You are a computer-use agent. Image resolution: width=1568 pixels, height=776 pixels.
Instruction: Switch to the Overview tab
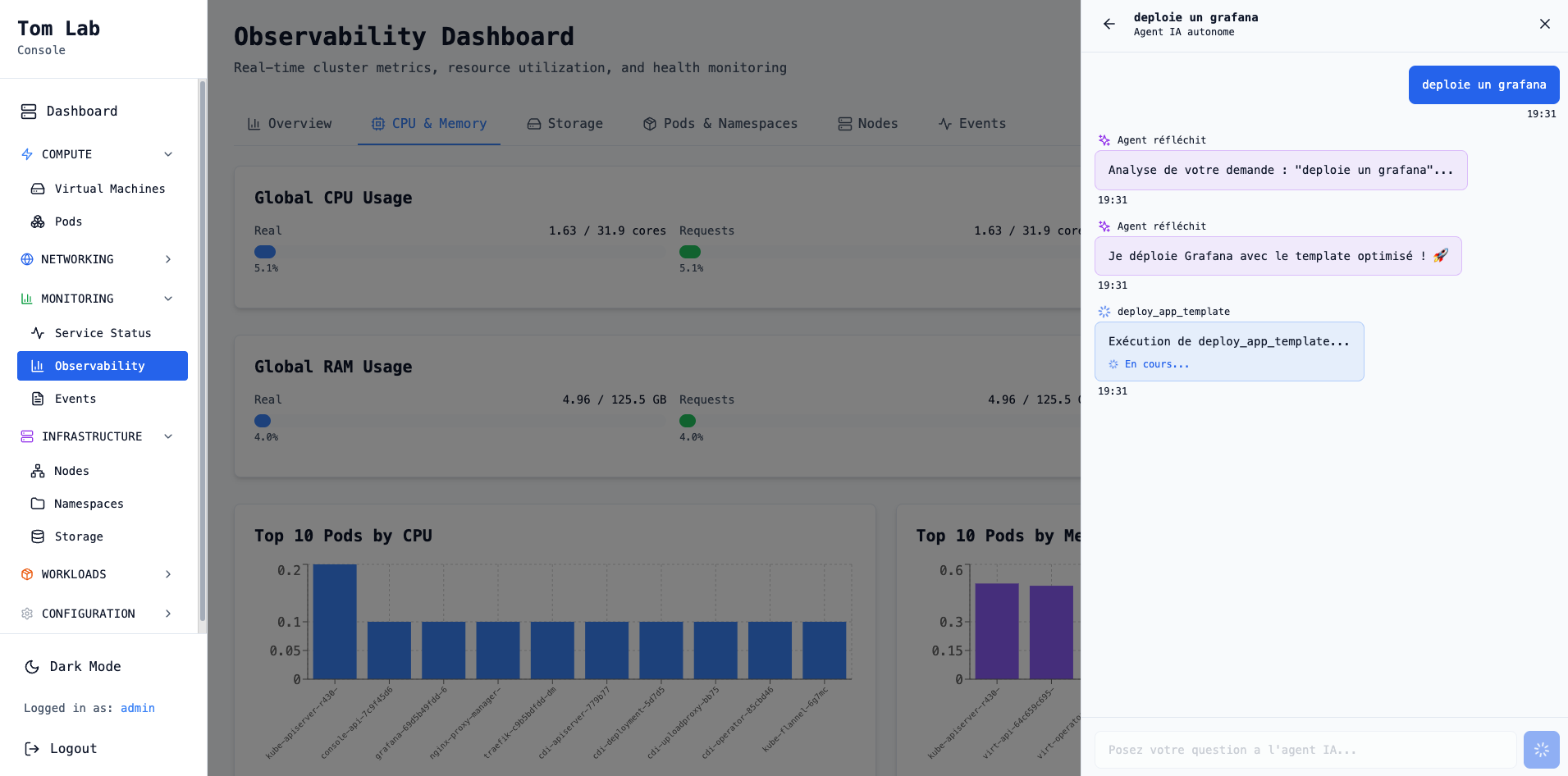(x=290, y=124)
